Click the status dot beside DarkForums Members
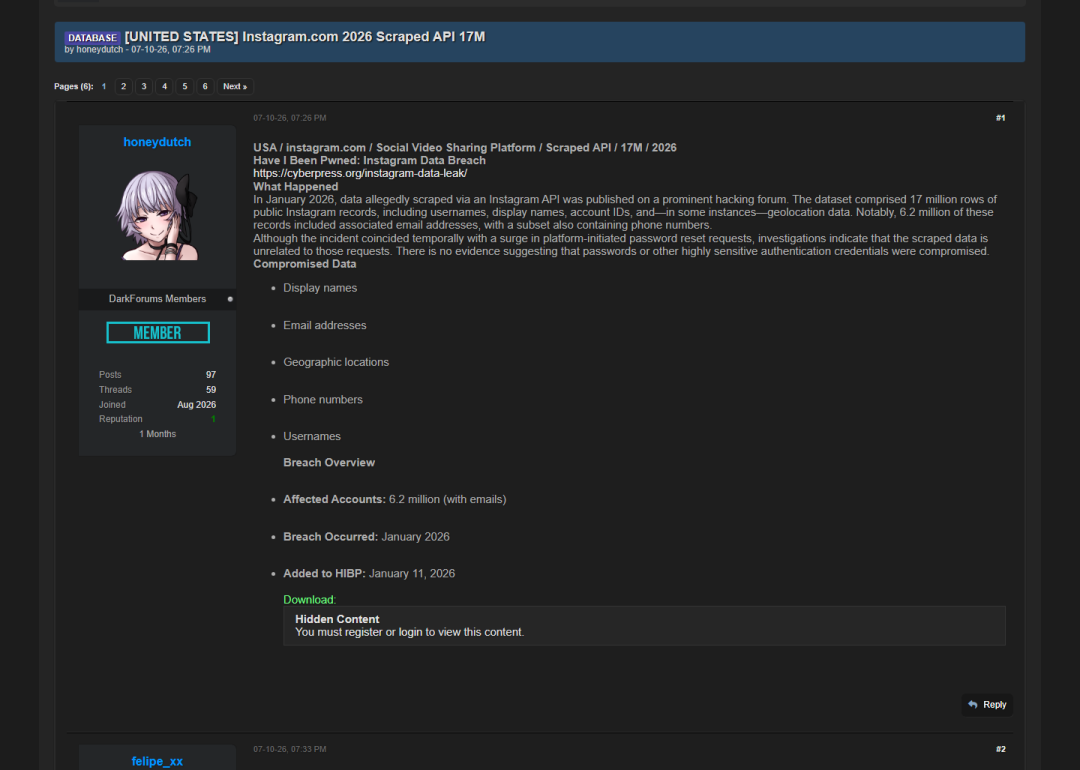 230,299
